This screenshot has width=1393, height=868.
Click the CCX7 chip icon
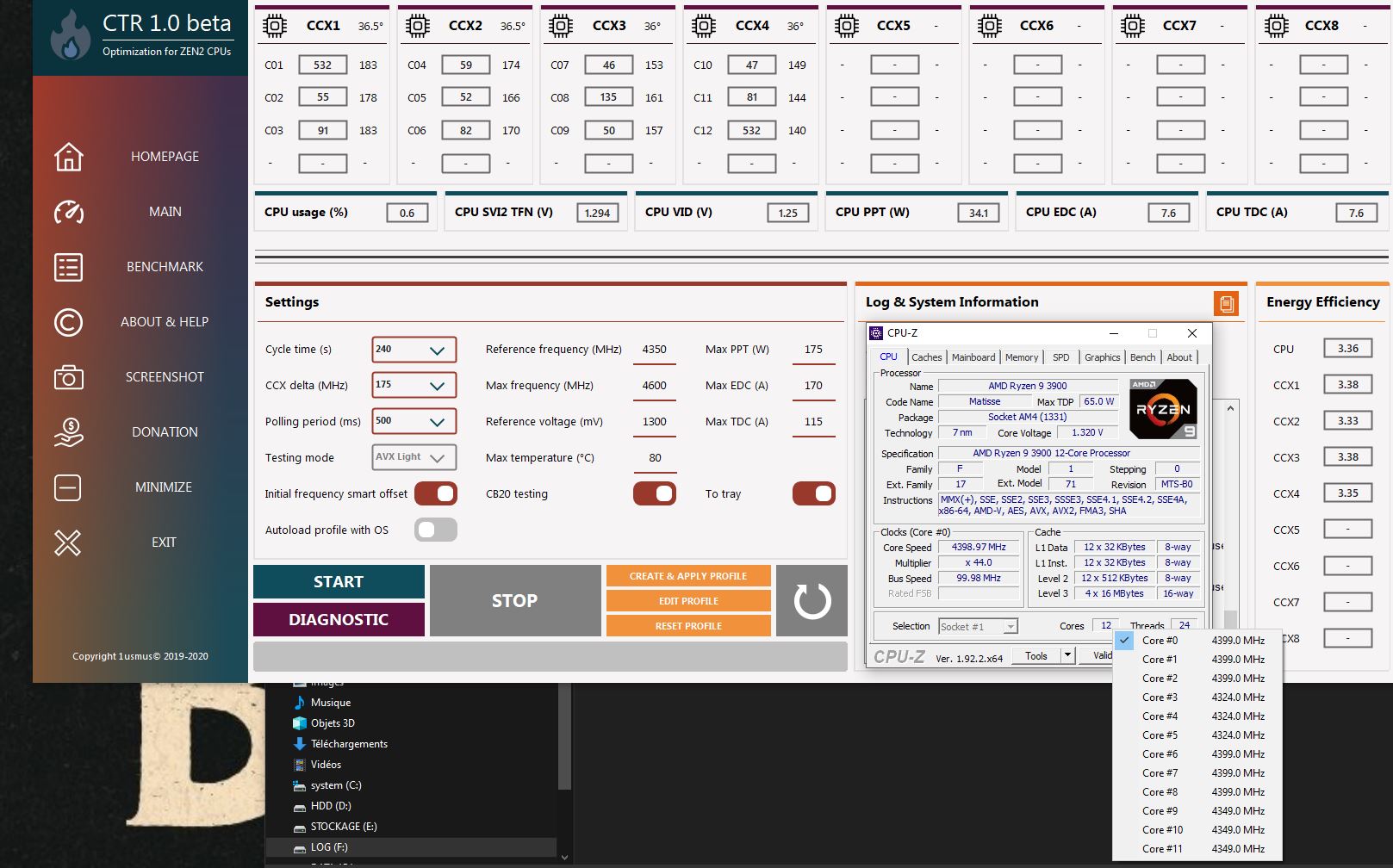coord(1133,26)
